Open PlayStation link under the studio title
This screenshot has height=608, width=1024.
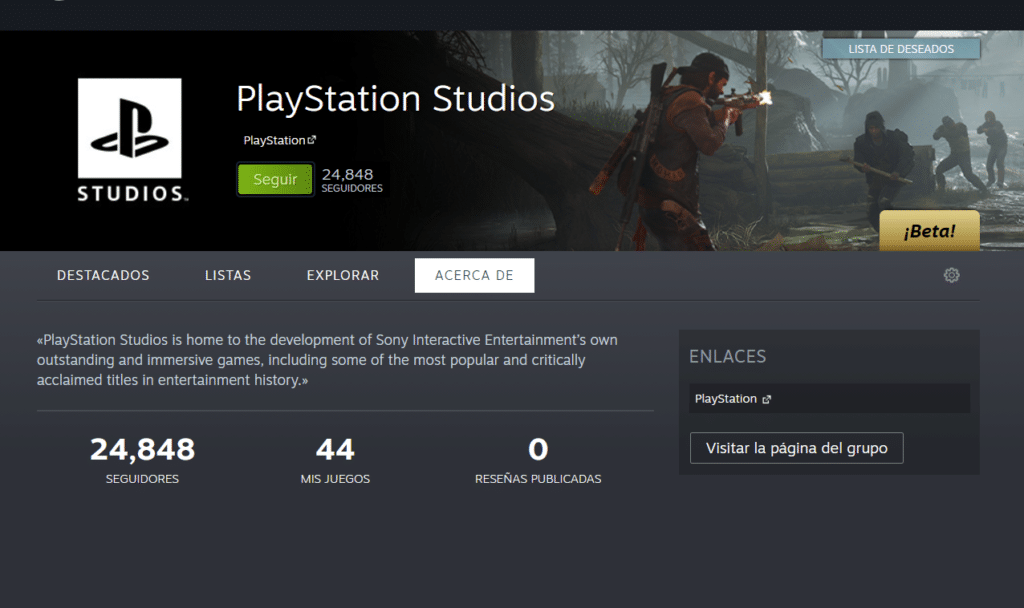[x=280, y=140]
